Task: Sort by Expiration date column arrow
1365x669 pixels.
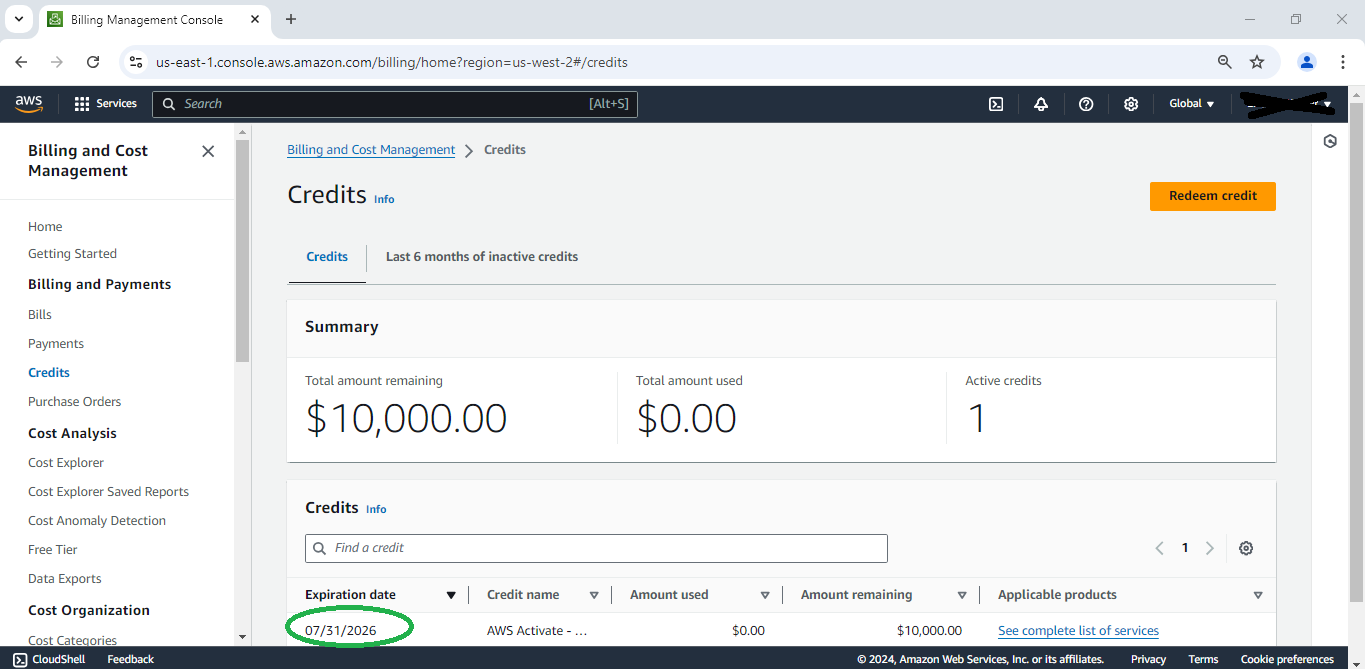Action: point(451,595)
